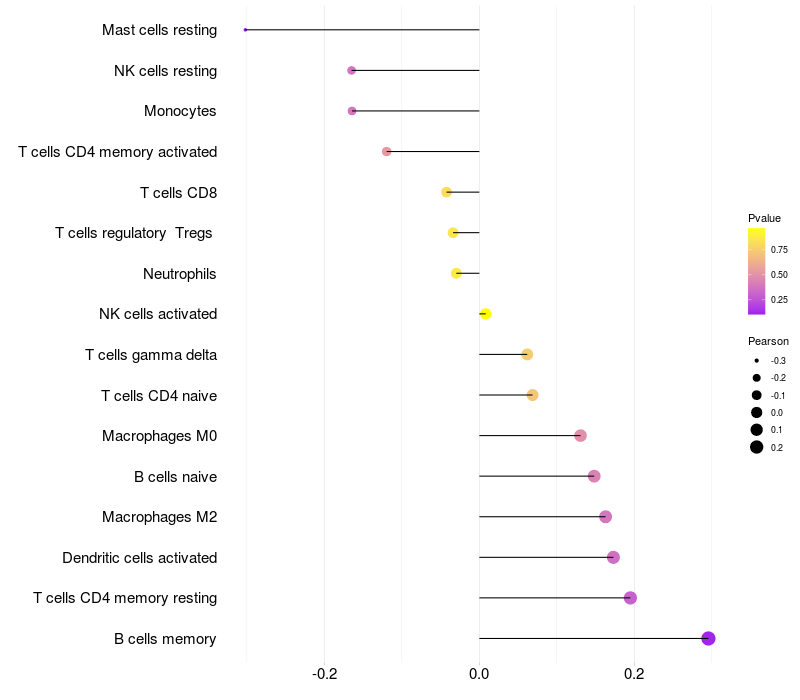The height and width of the screenshot is (700, 800).
Task: Select the T cells CD4 memory resting point
Action: pos(630,597)
